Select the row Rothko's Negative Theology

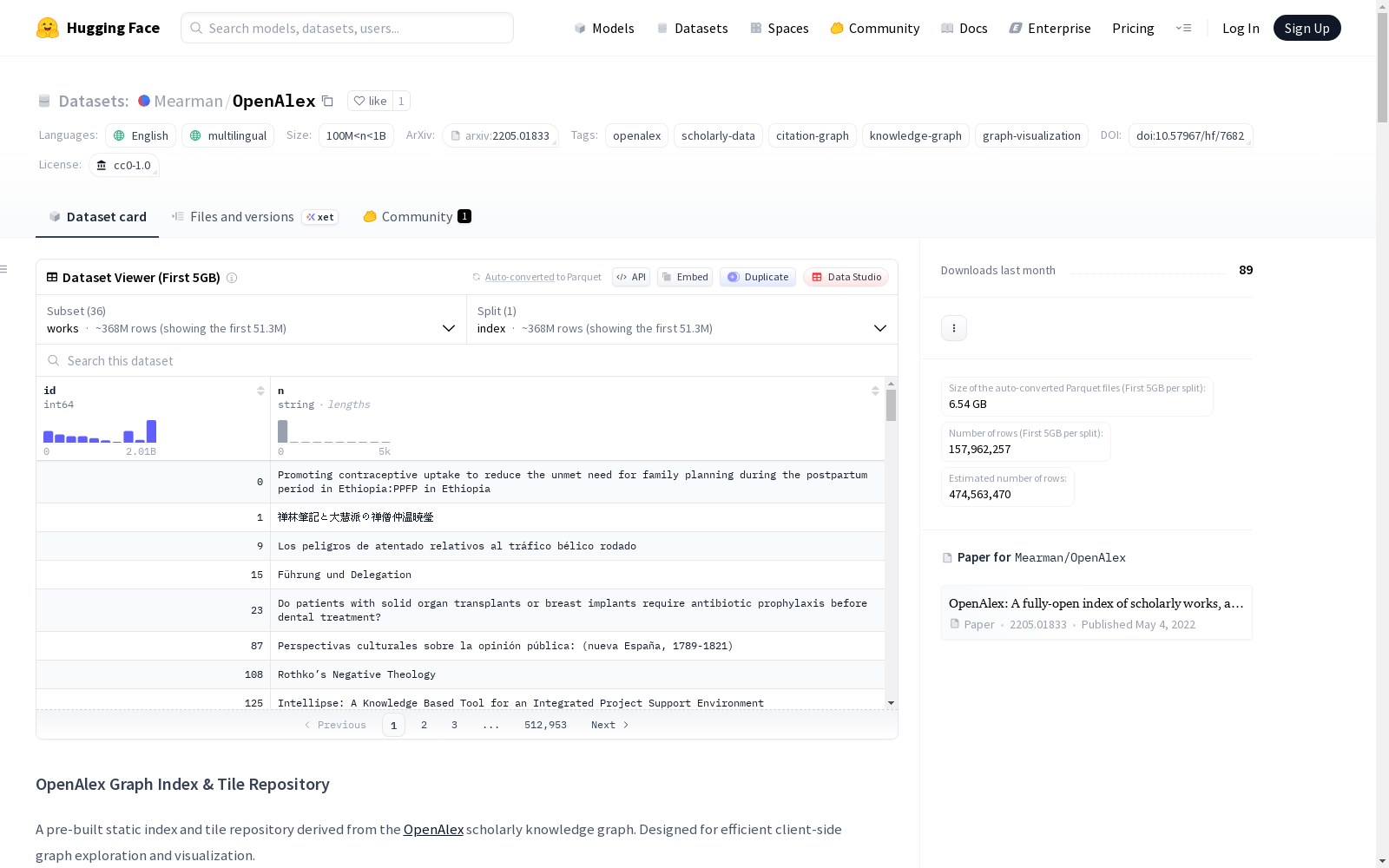click(460, 674)
